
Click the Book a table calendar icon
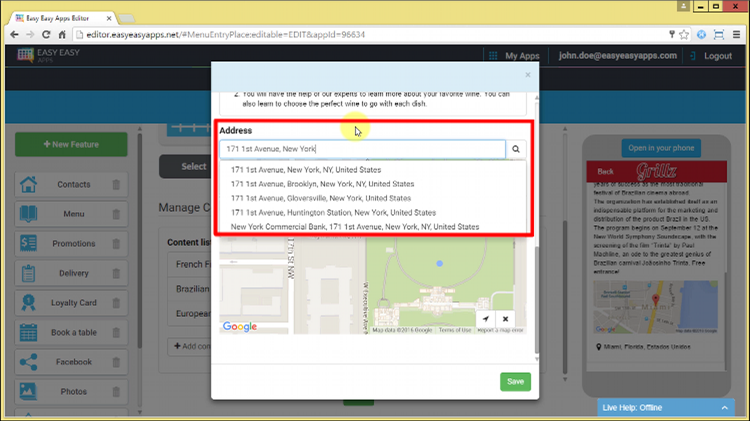(28, 332)
